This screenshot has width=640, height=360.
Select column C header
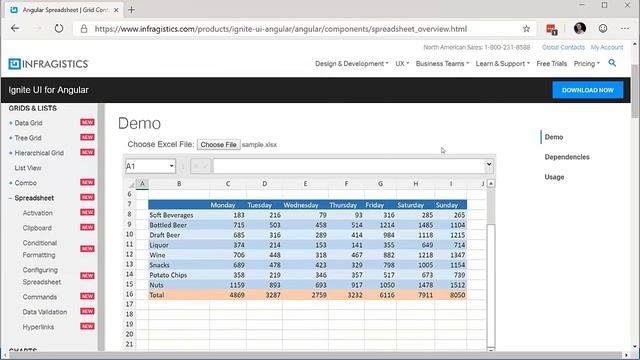pyautogui.click(x=228, y=184)
